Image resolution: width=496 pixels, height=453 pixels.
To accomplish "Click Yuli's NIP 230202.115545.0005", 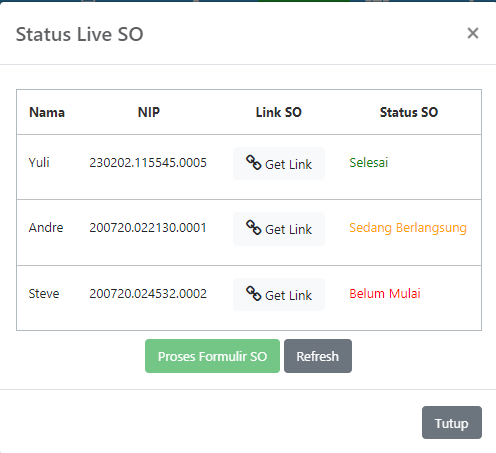I will pyautogui.click(x=148, y=163).
